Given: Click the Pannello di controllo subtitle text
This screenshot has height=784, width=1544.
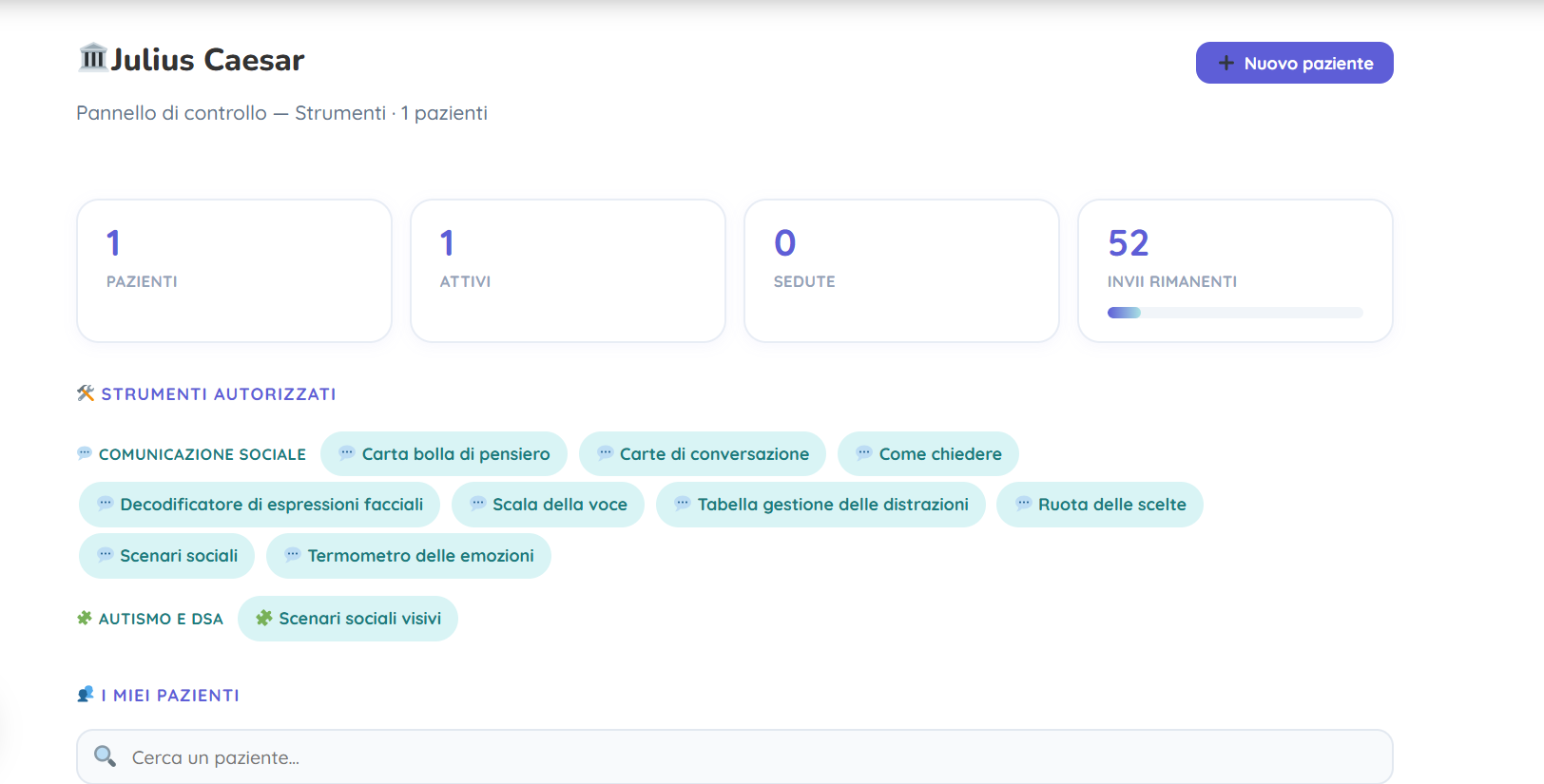Looking at the screenshot, I should pos(281,113).
